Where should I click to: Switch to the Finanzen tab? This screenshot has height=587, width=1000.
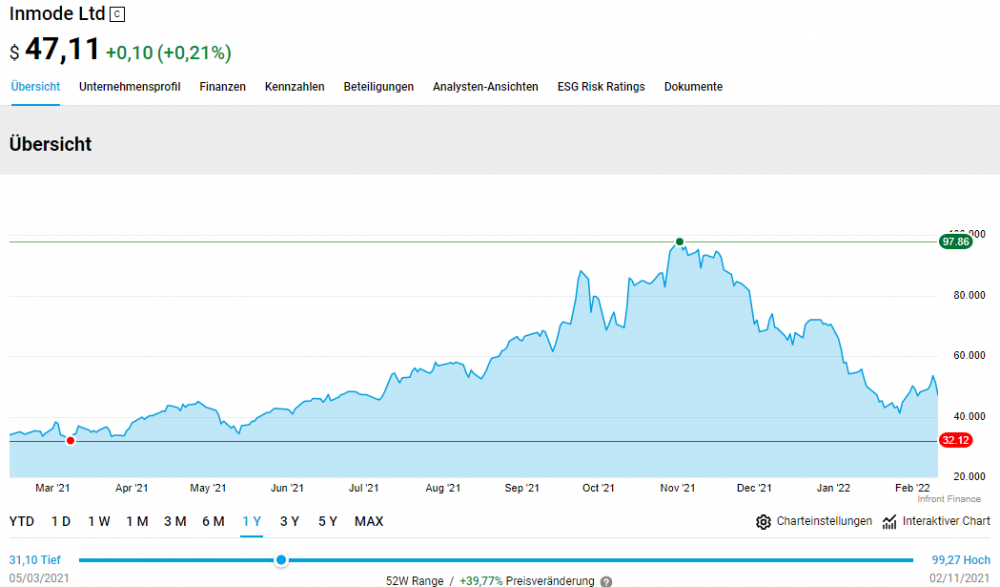[222, 87]
